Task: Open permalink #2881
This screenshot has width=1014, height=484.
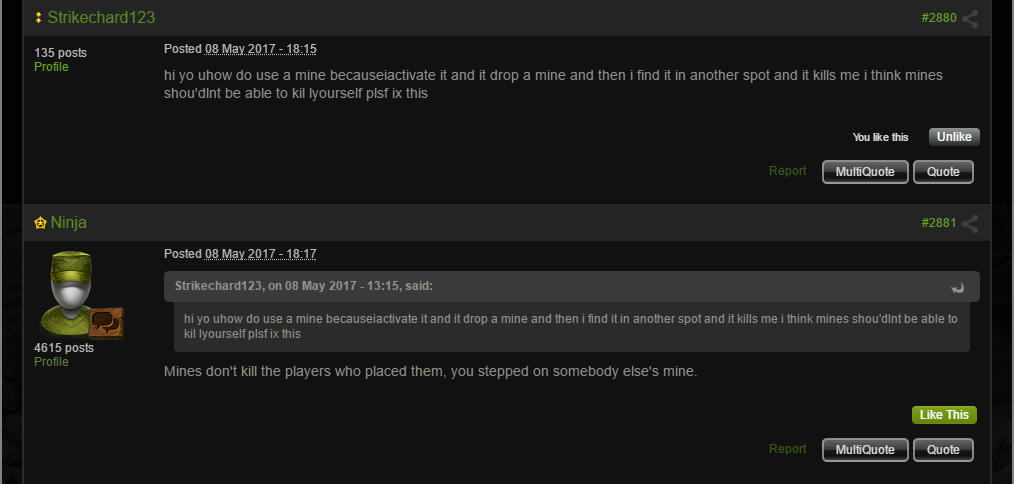Action: [939, 224]
